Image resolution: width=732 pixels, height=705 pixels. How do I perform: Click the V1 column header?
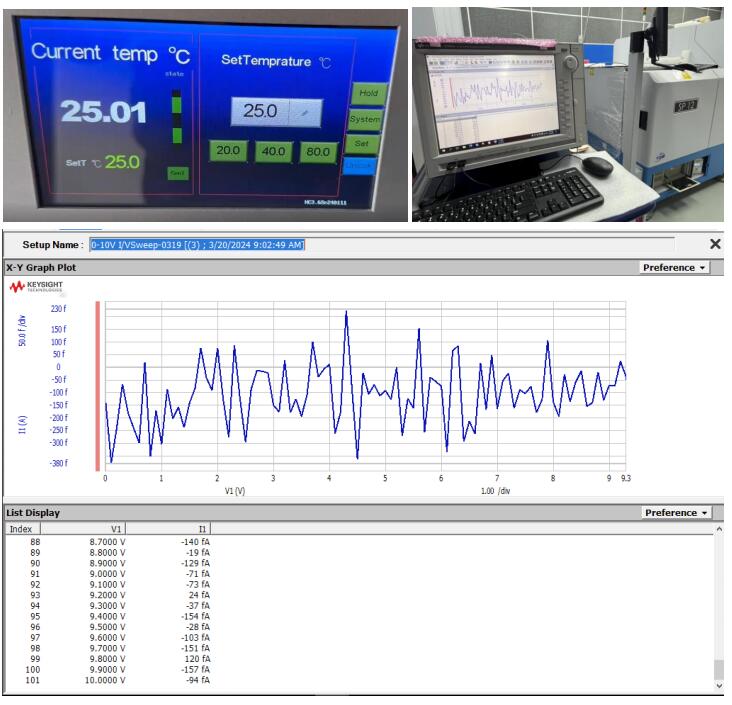83,529
